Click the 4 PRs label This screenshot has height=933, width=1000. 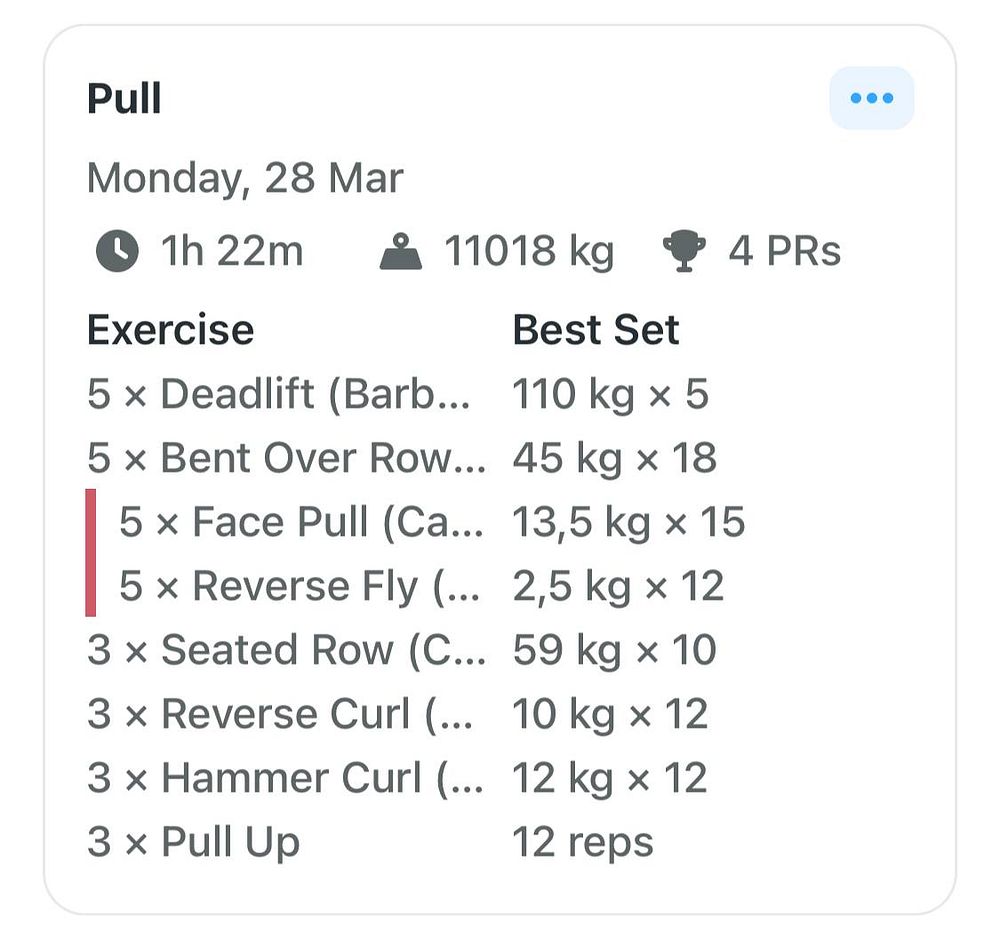[x=784, y=251]
